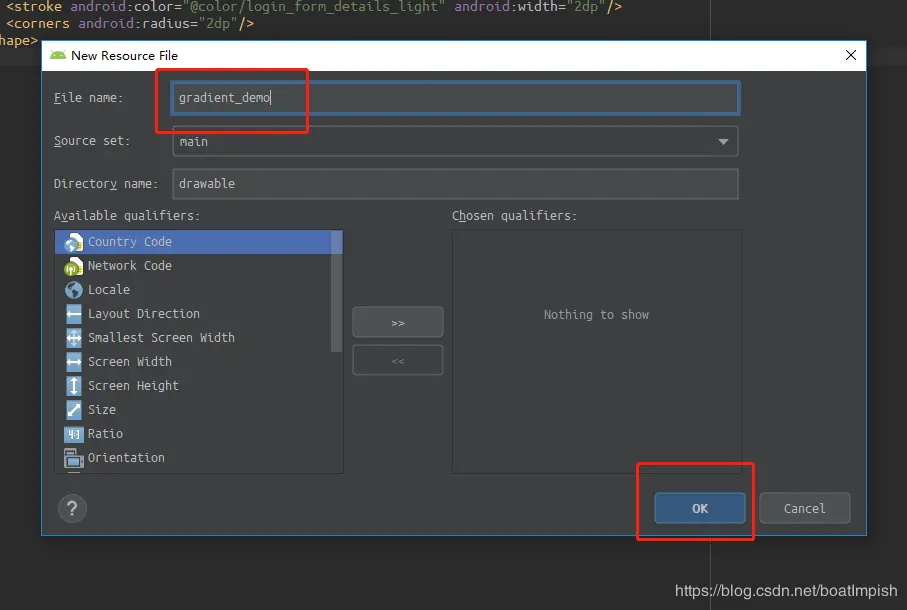Image resolution: width=907 pixels, height=610 pixels.
Task: Click the Android icon in dialog title
Action: click(58, 56)
